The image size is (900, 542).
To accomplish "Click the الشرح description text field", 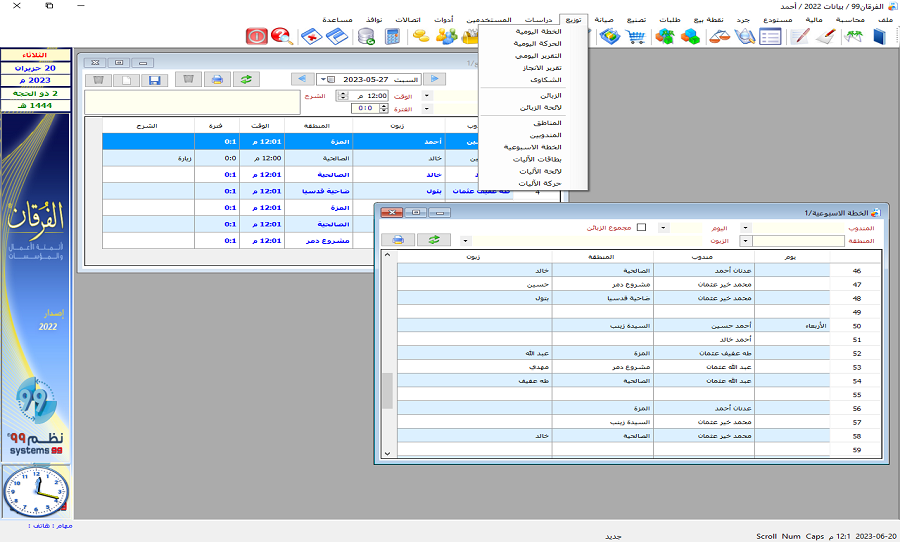I will coord(190,102).
